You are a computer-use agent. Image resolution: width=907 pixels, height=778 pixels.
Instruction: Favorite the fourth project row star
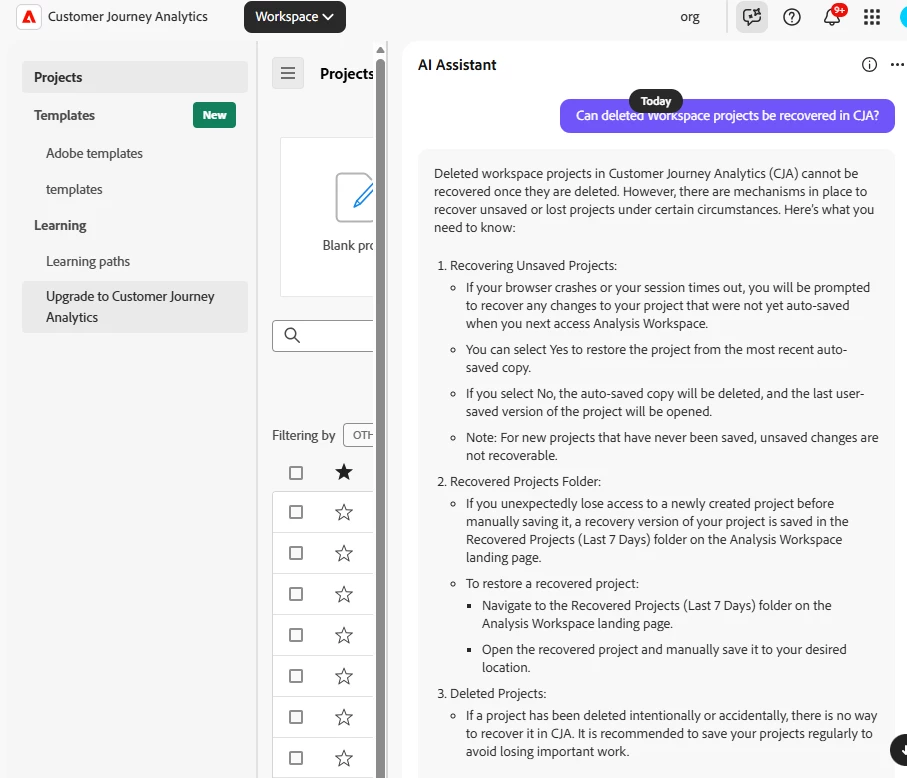tap(344, 635)
